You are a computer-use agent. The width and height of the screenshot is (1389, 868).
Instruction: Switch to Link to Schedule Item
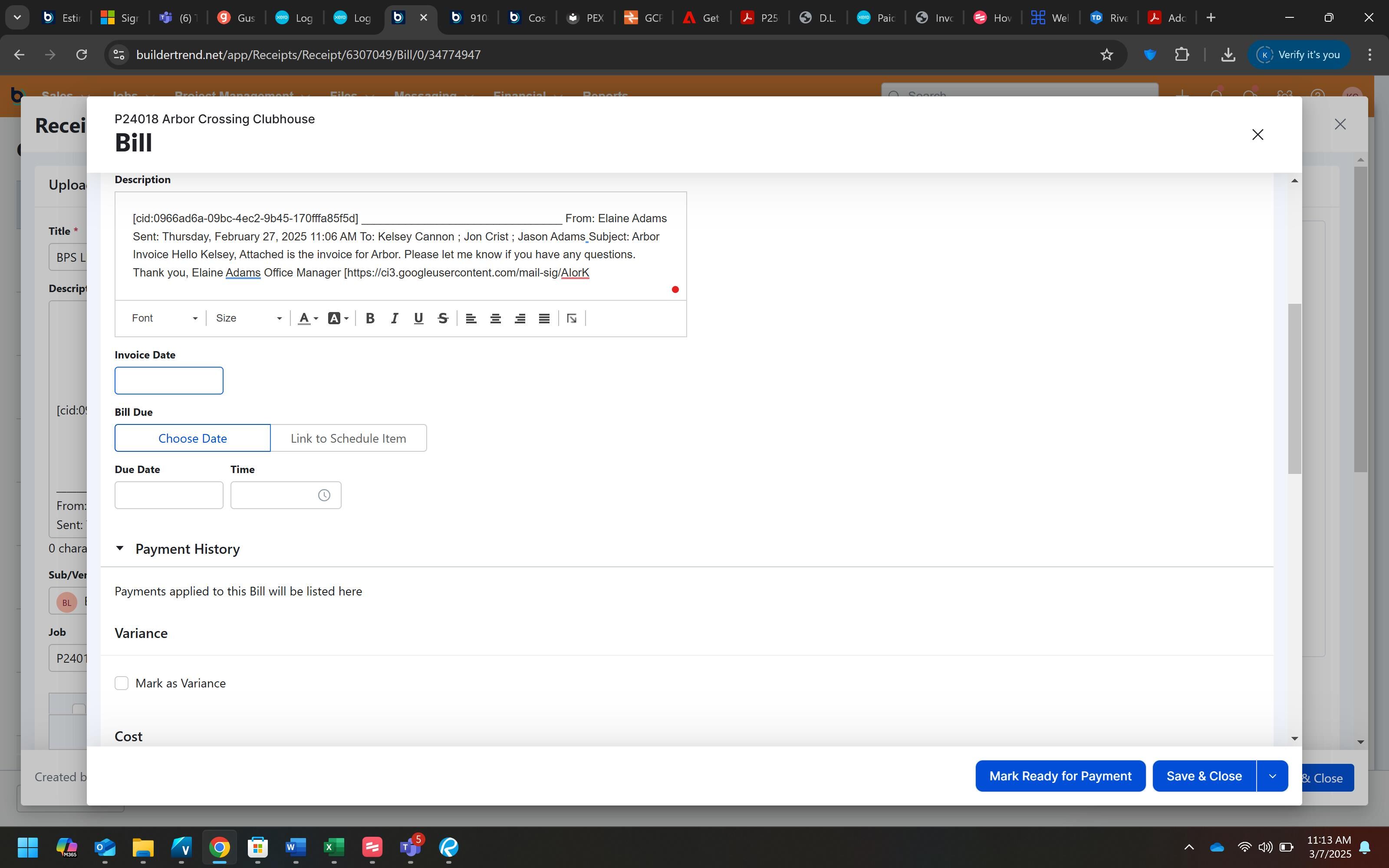[x=349, y=439]
